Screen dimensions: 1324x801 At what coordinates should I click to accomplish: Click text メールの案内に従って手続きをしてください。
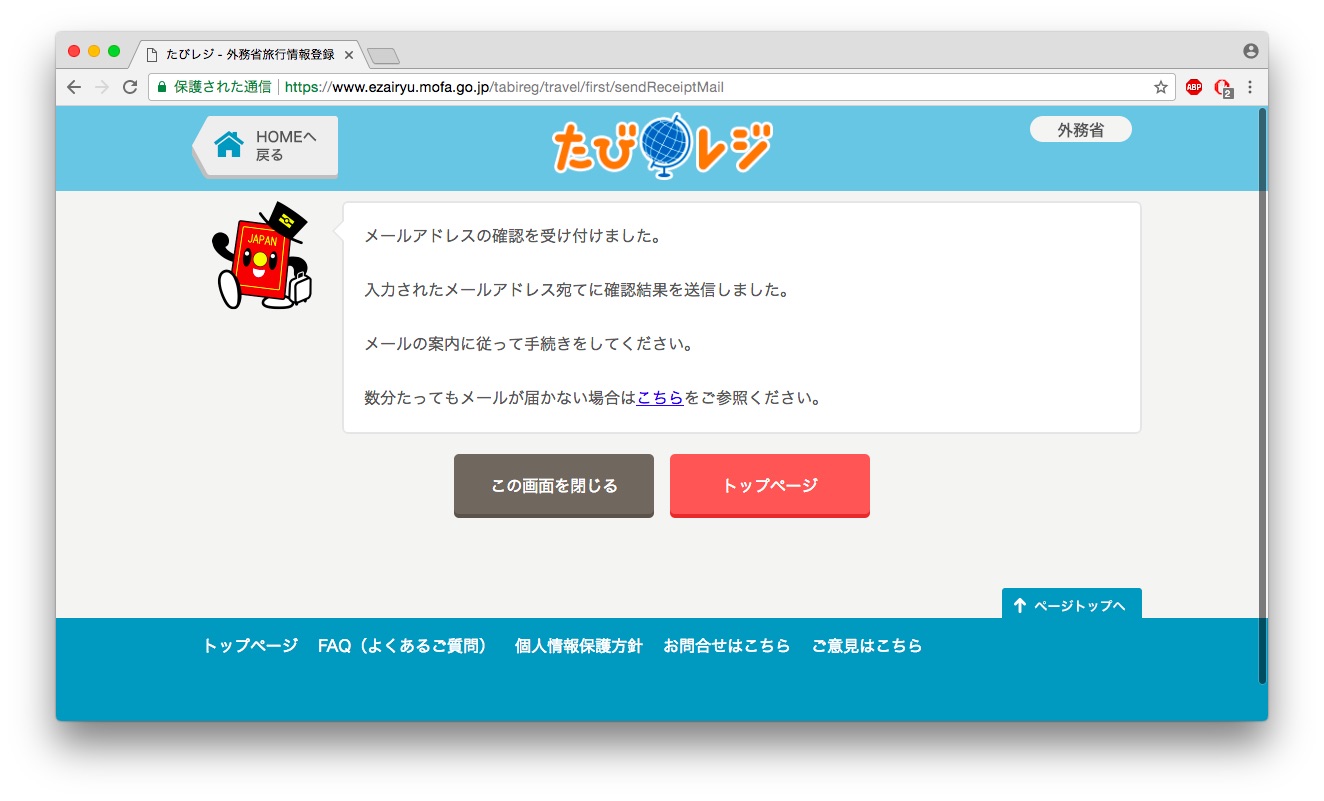(529, 344)
